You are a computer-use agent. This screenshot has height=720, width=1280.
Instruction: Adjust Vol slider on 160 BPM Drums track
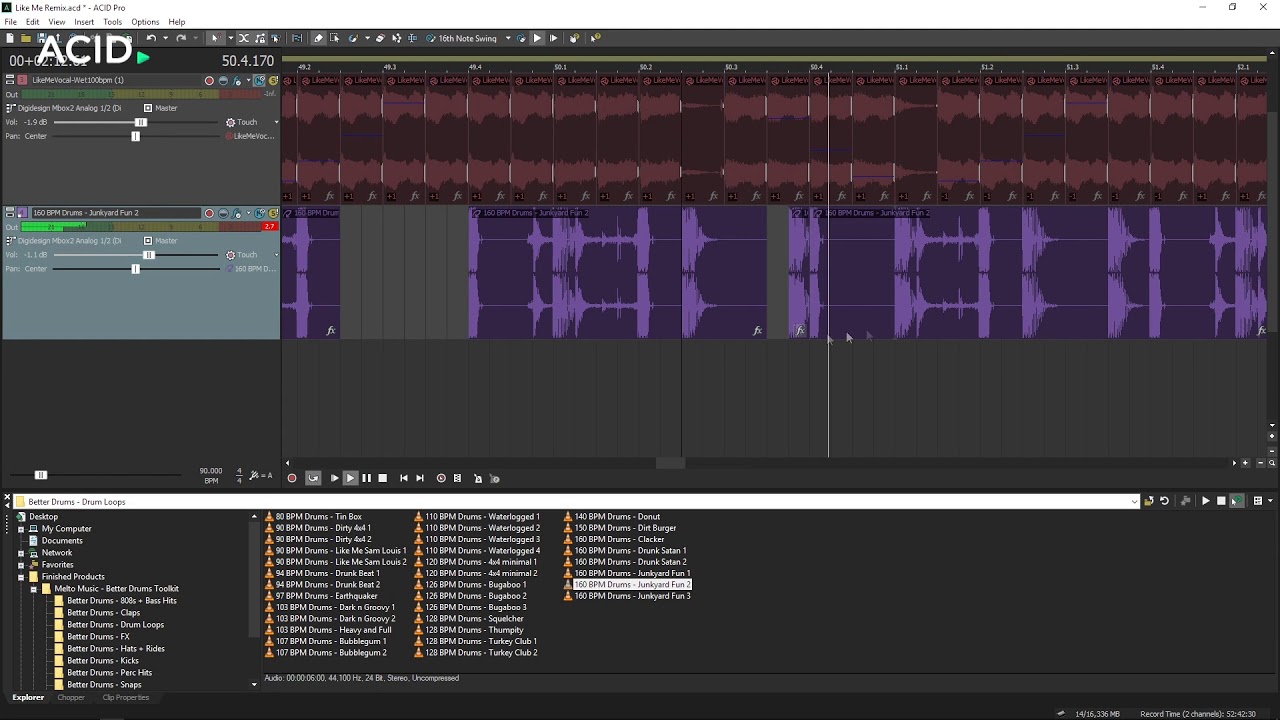tap(149, 255)
